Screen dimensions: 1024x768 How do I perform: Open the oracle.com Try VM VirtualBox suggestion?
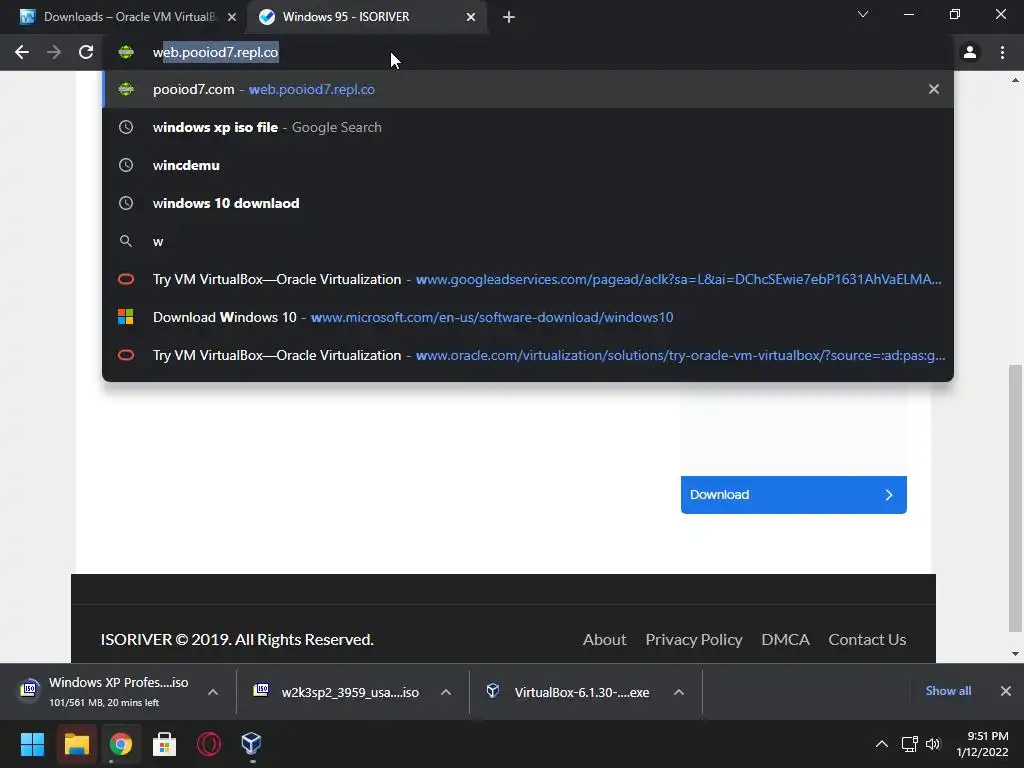(528, 355)
